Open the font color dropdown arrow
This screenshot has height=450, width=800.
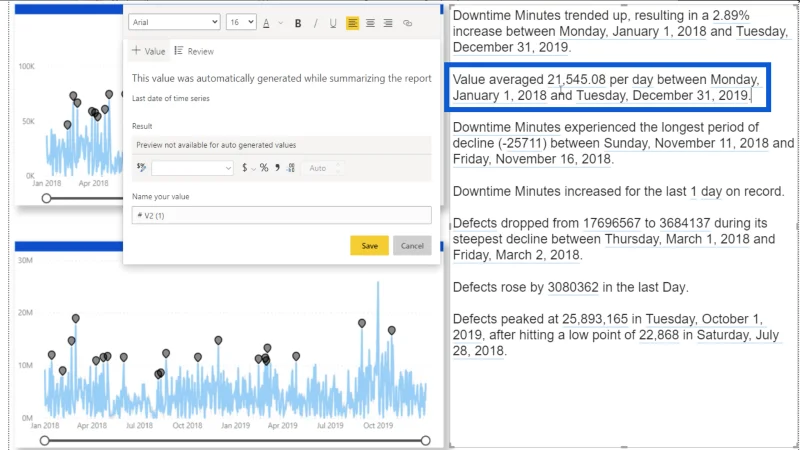click(280, 23)
